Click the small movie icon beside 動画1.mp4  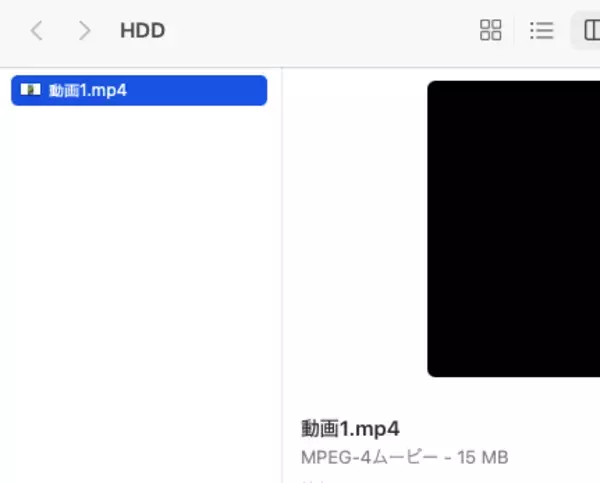(30, 90)
